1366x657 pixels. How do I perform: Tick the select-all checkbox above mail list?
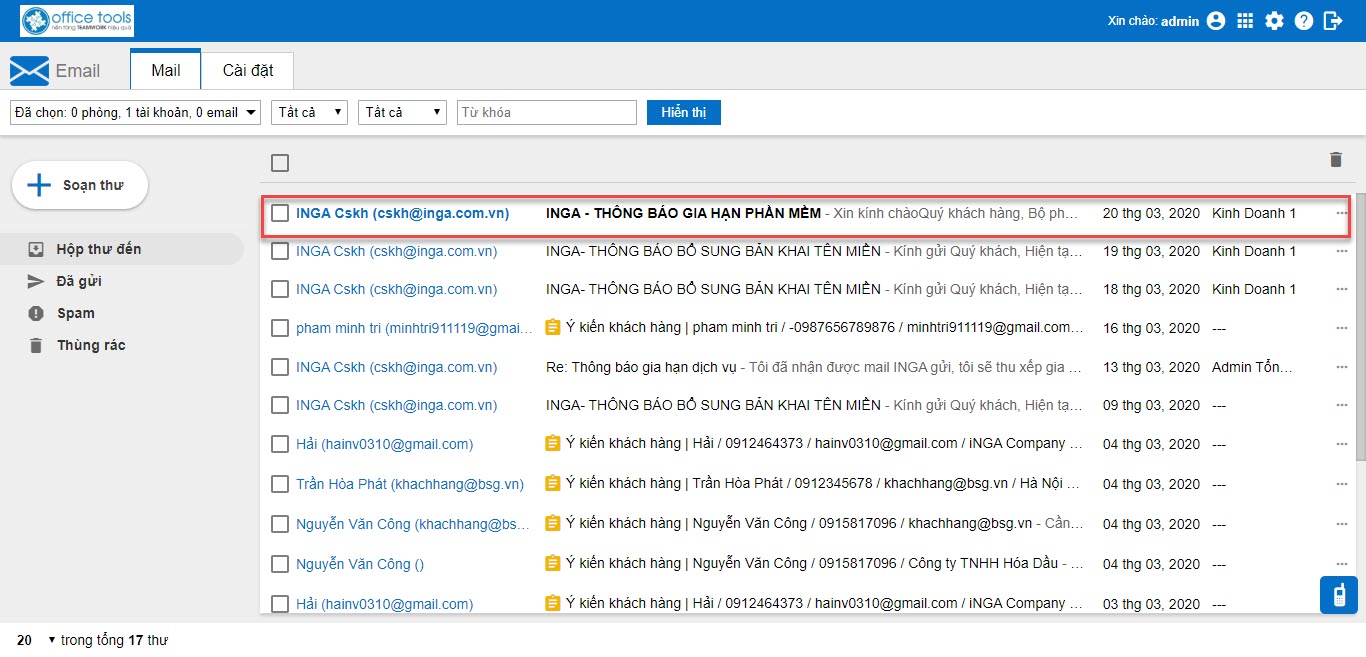click(x=280, y=163)
